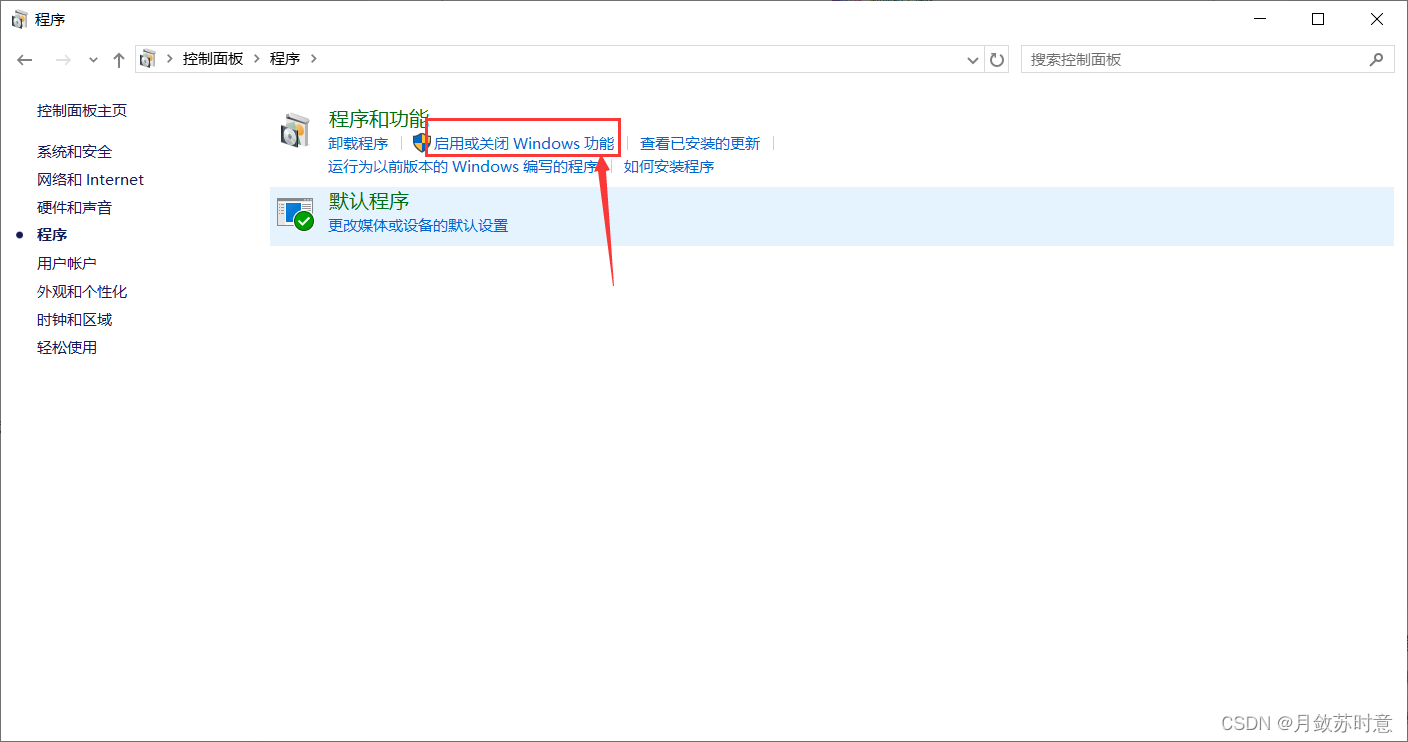Open address bar history dropdown
Screen dimensions: 1408x742
tap(973, 60)
